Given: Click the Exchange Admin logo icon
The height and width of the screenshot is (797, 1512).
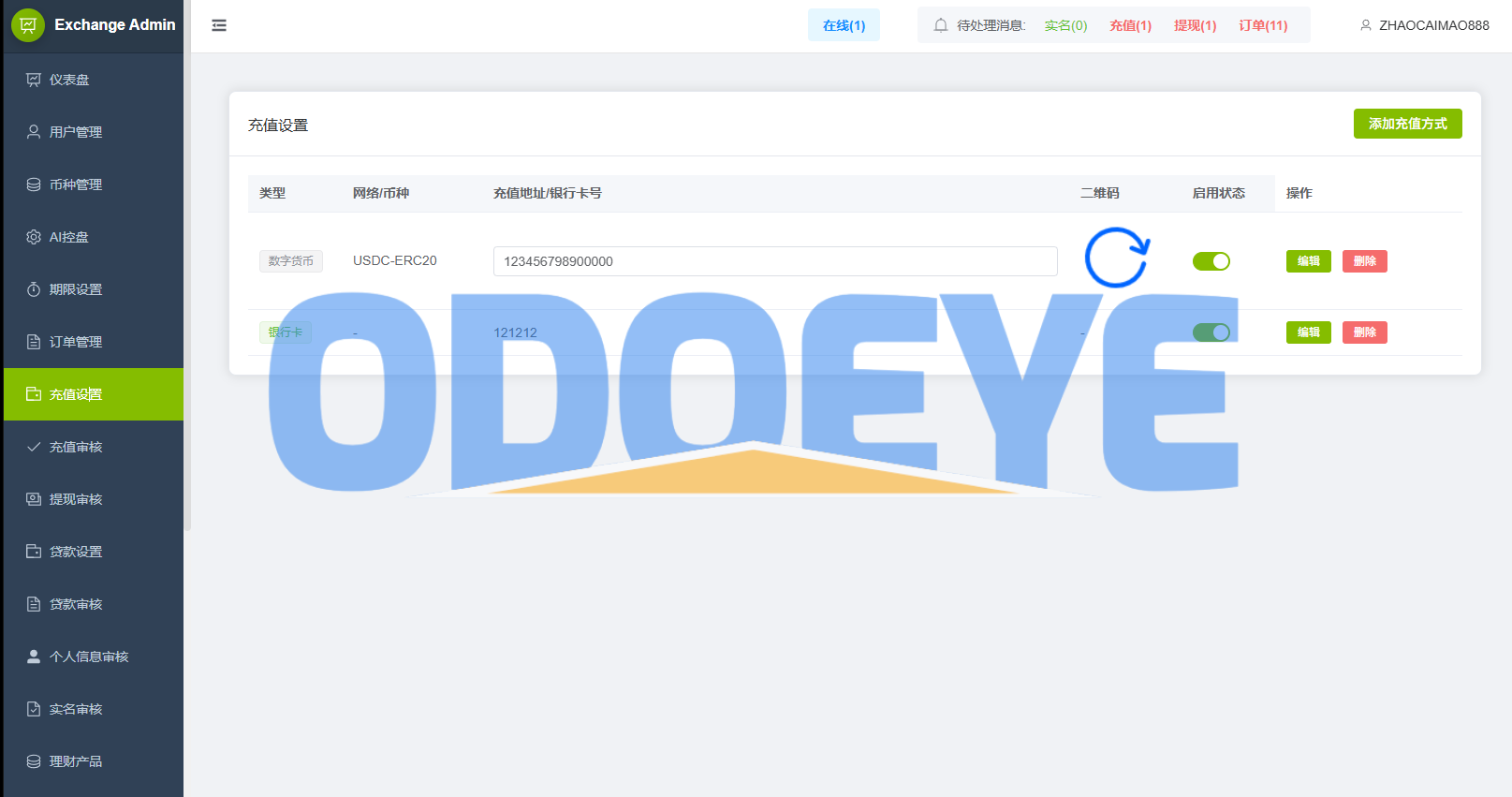Looking at the screenshot, I should (28, 25).
